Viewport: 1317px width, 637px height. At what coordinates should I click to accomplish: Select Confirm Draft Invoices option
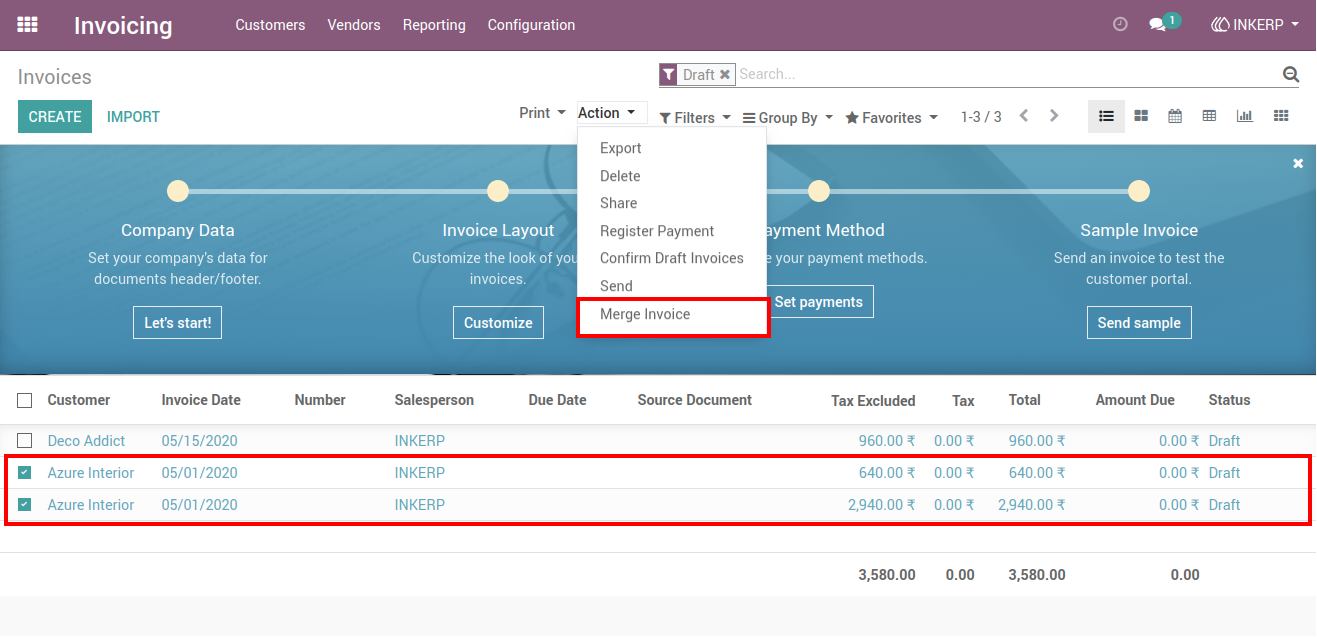[672, 258]
